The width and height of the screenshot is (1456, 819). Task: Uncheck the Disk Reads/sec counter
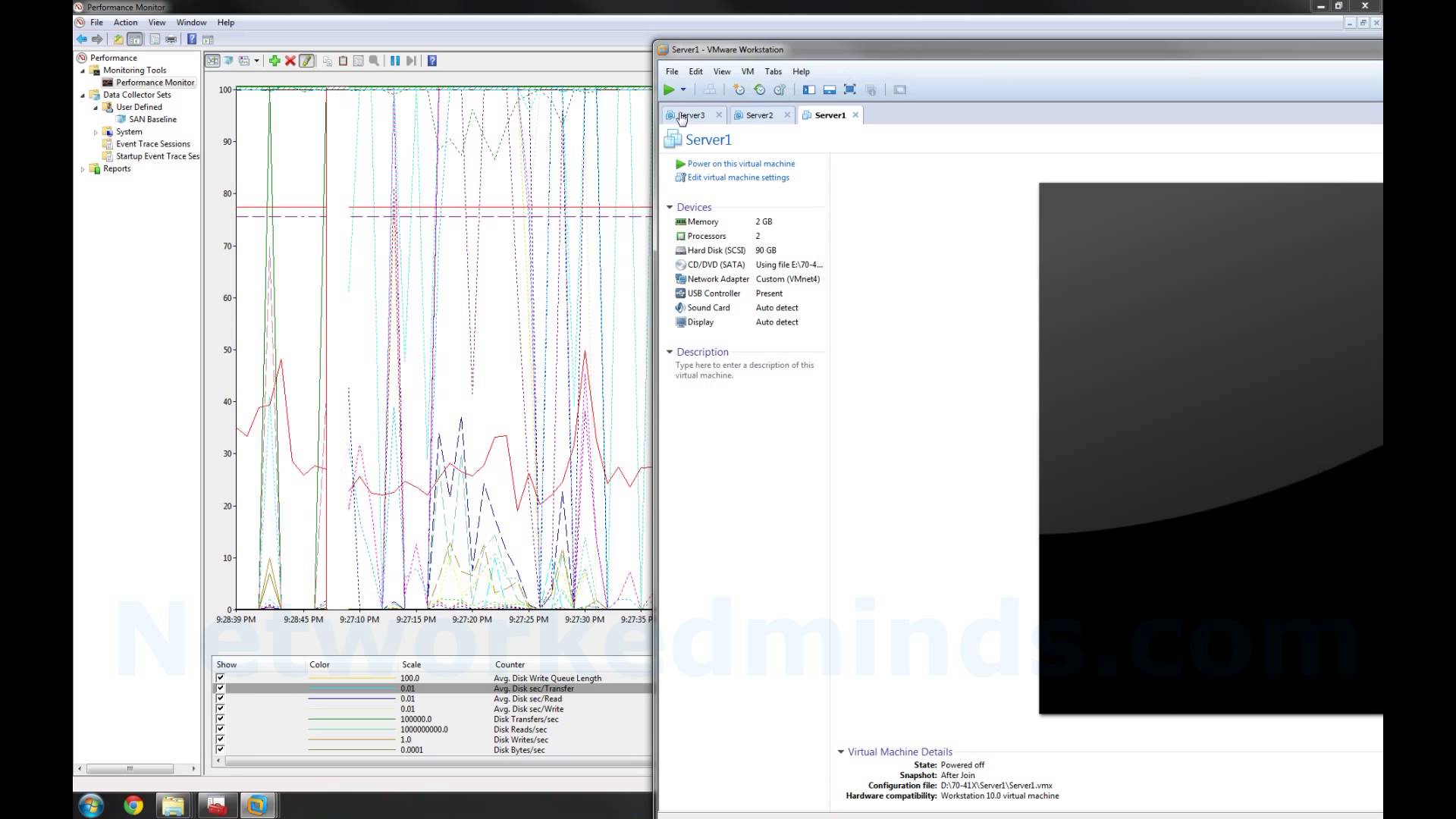pos(220,730)
